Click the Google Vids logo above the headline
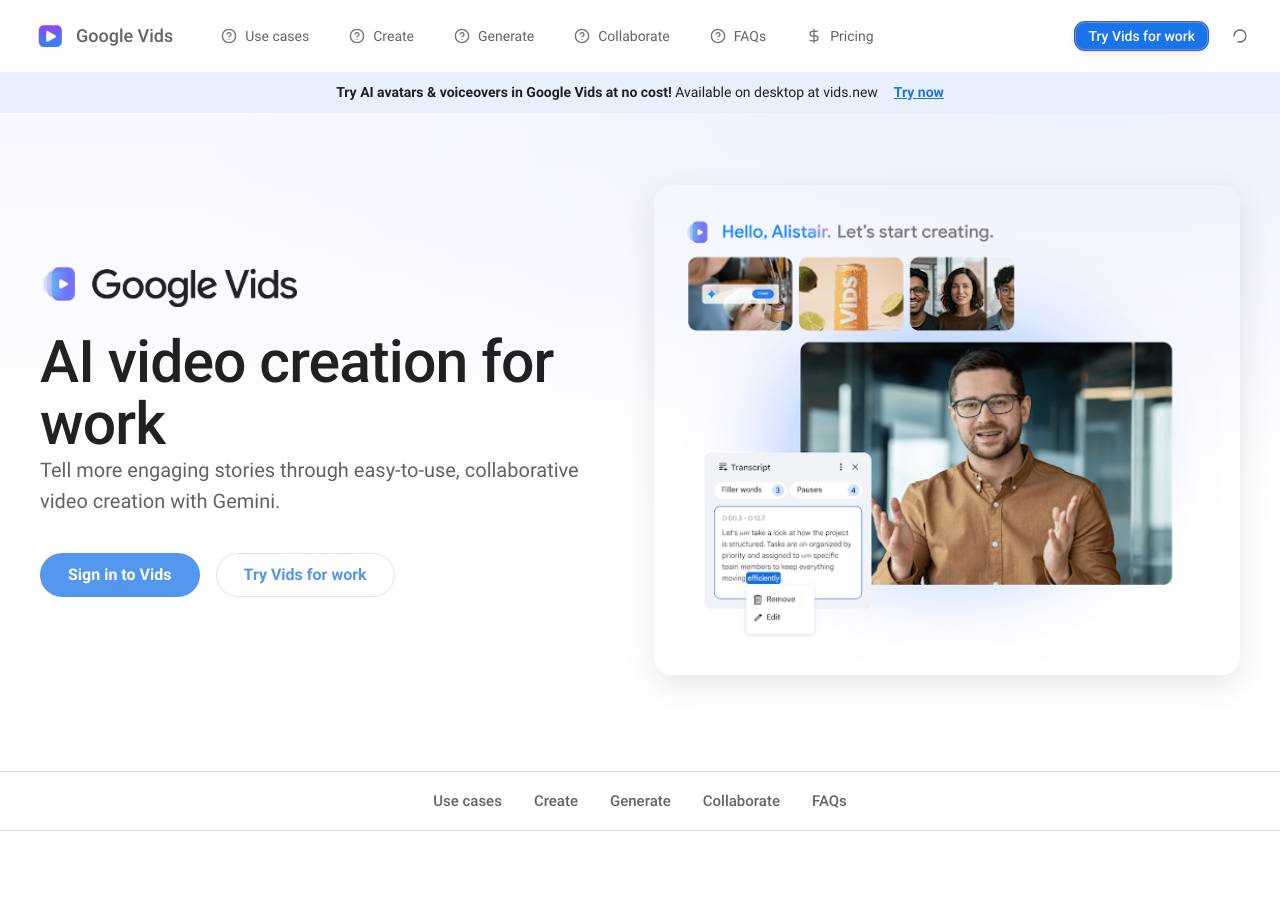The height and width of the screenshot is (900, 1280). (x=169, y=285)
